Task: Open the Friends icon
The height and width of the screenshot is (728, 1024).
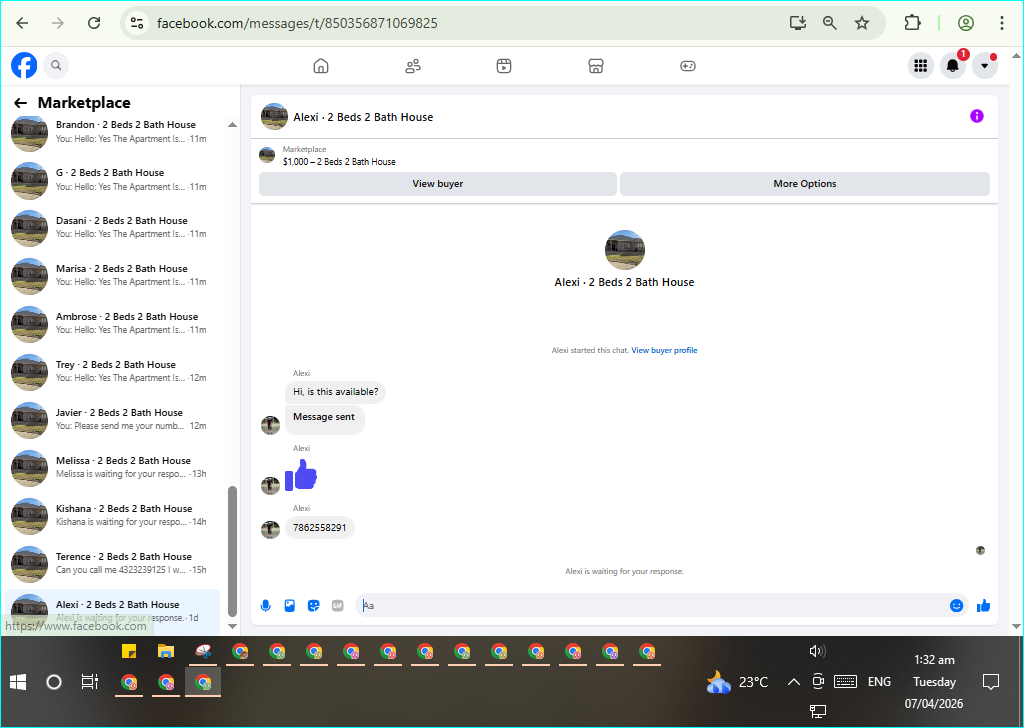Action: click(413, 66)
